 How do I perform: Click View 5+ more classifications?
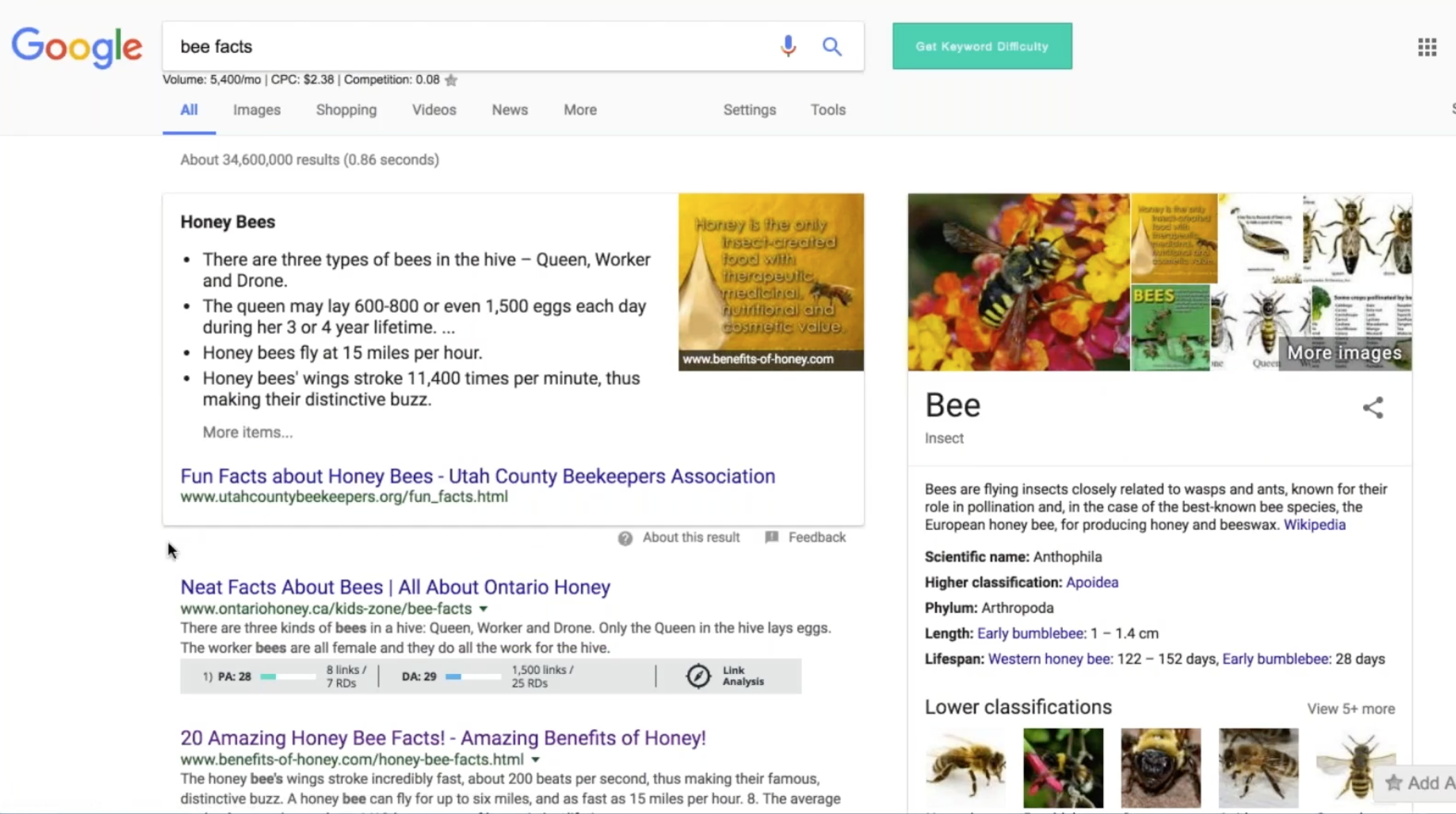point(1351,709)
